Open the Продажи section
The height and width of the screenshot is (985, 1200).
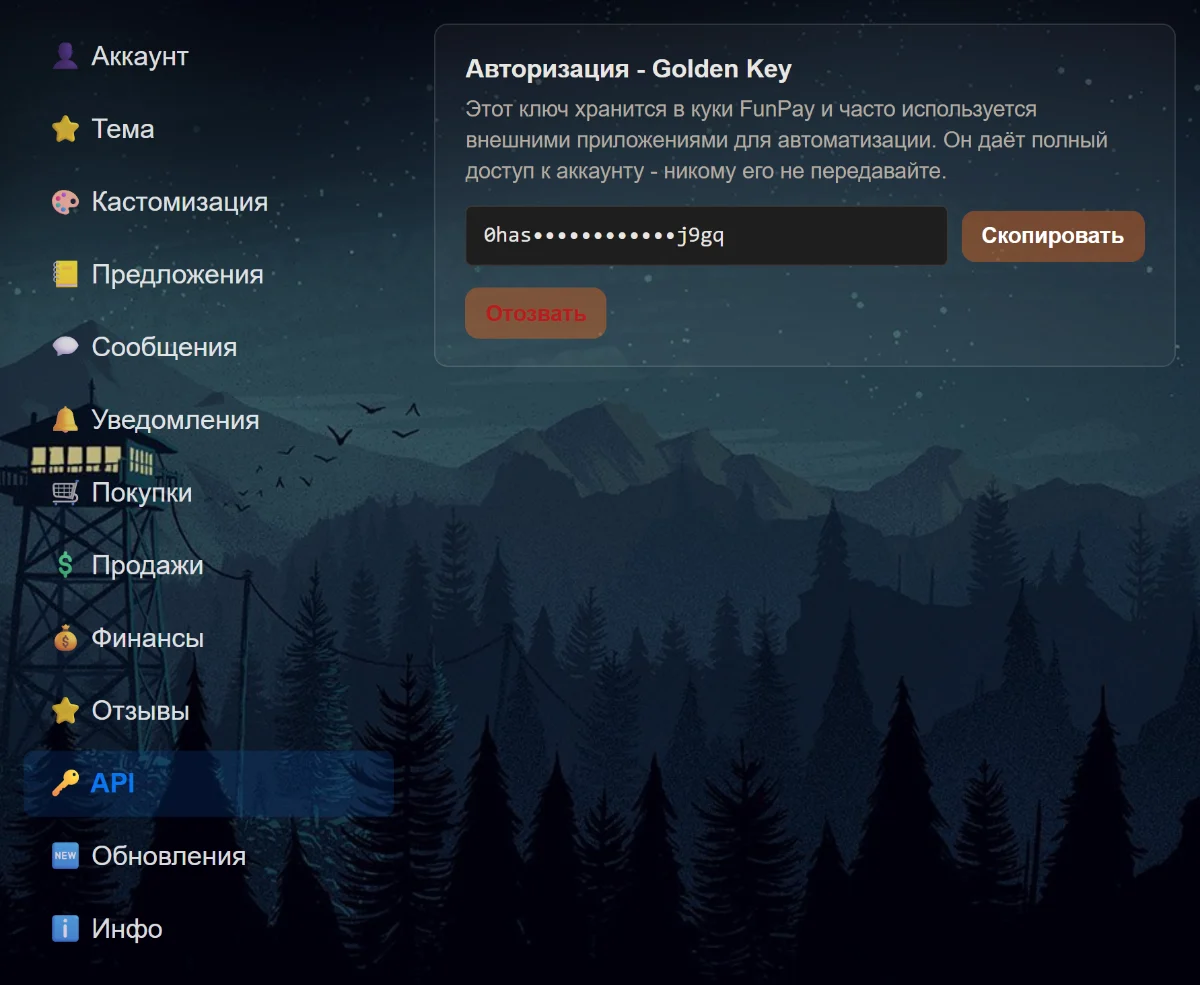coord(208,565)
